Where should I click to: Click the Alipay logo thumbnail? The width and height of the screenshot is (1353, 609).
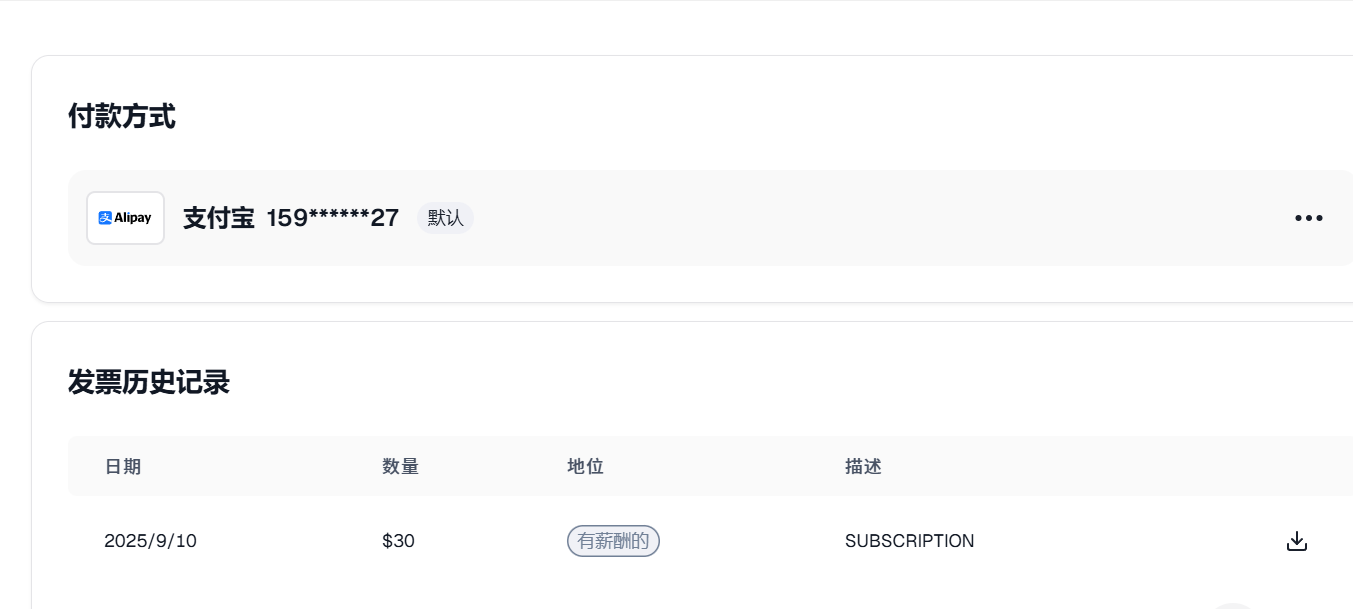point(125,218)
